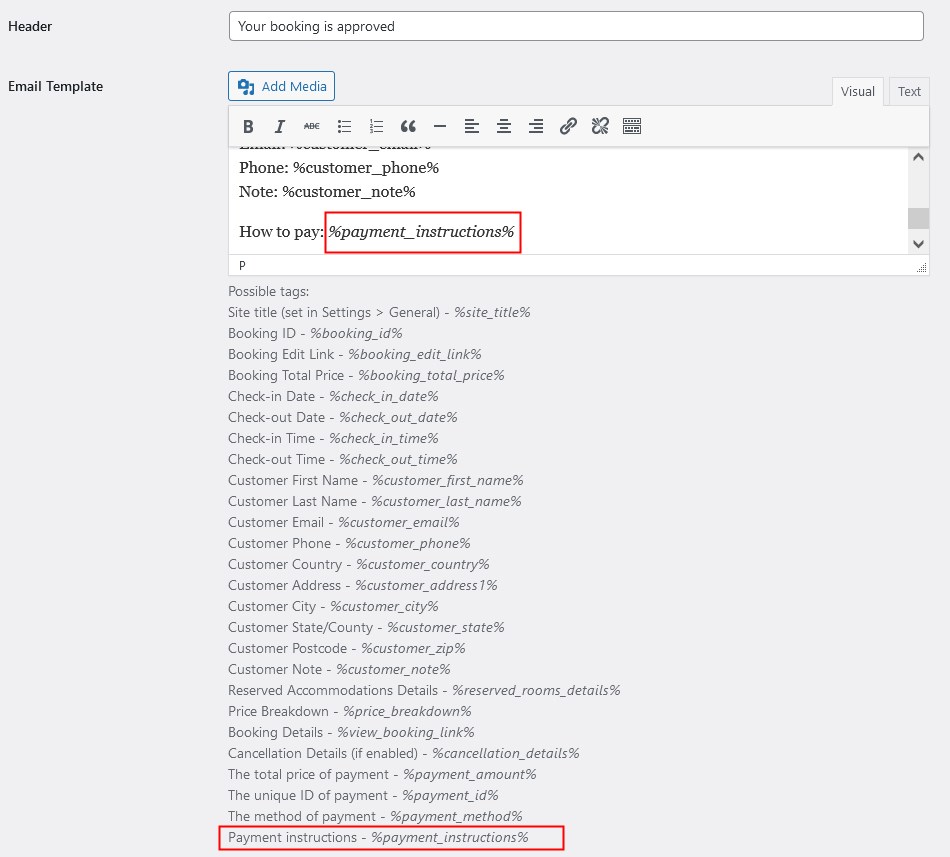Click the %check_in_date% tag
Viewport: 950px width, 857px height.
[x=384, y=397]
